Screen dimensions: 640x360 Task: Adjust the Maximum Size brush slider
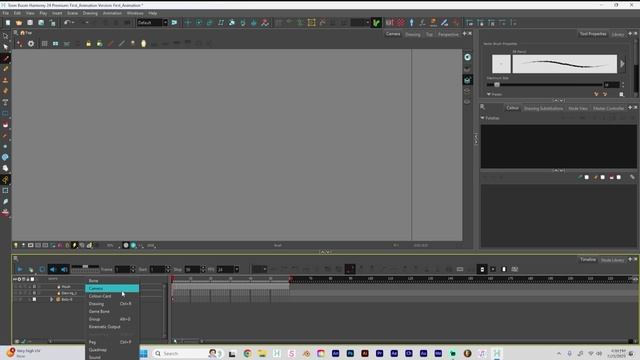(x=544, y=84)
